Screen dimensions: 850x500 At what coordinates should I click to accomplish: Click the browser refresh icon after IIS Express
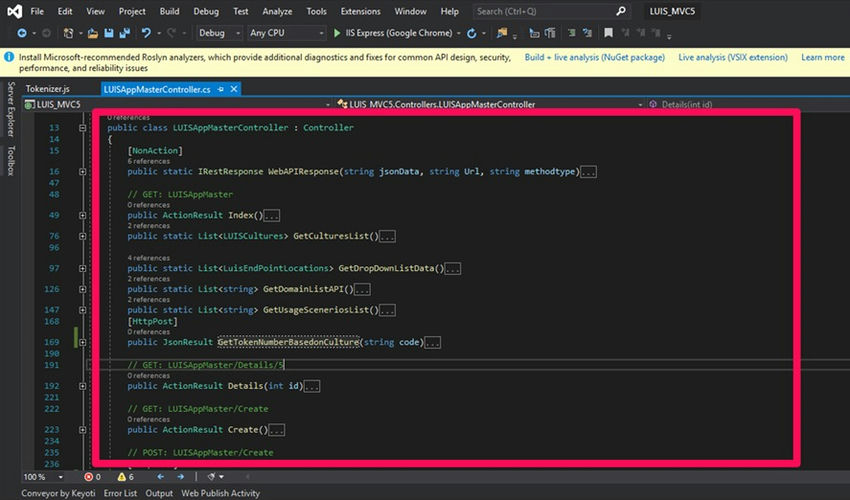(470, 33)
